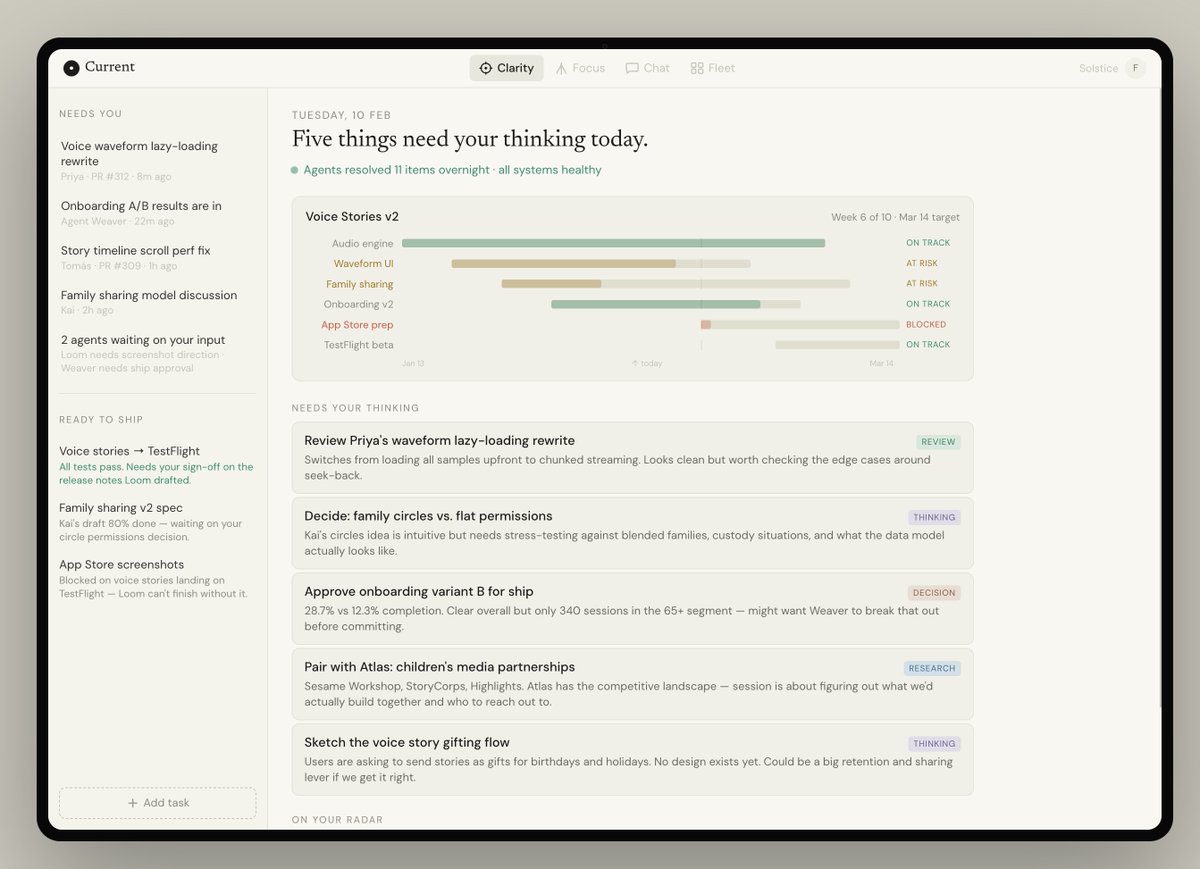Click the Jan 13 axis label

pyautogui.click(x=413, y=363)
